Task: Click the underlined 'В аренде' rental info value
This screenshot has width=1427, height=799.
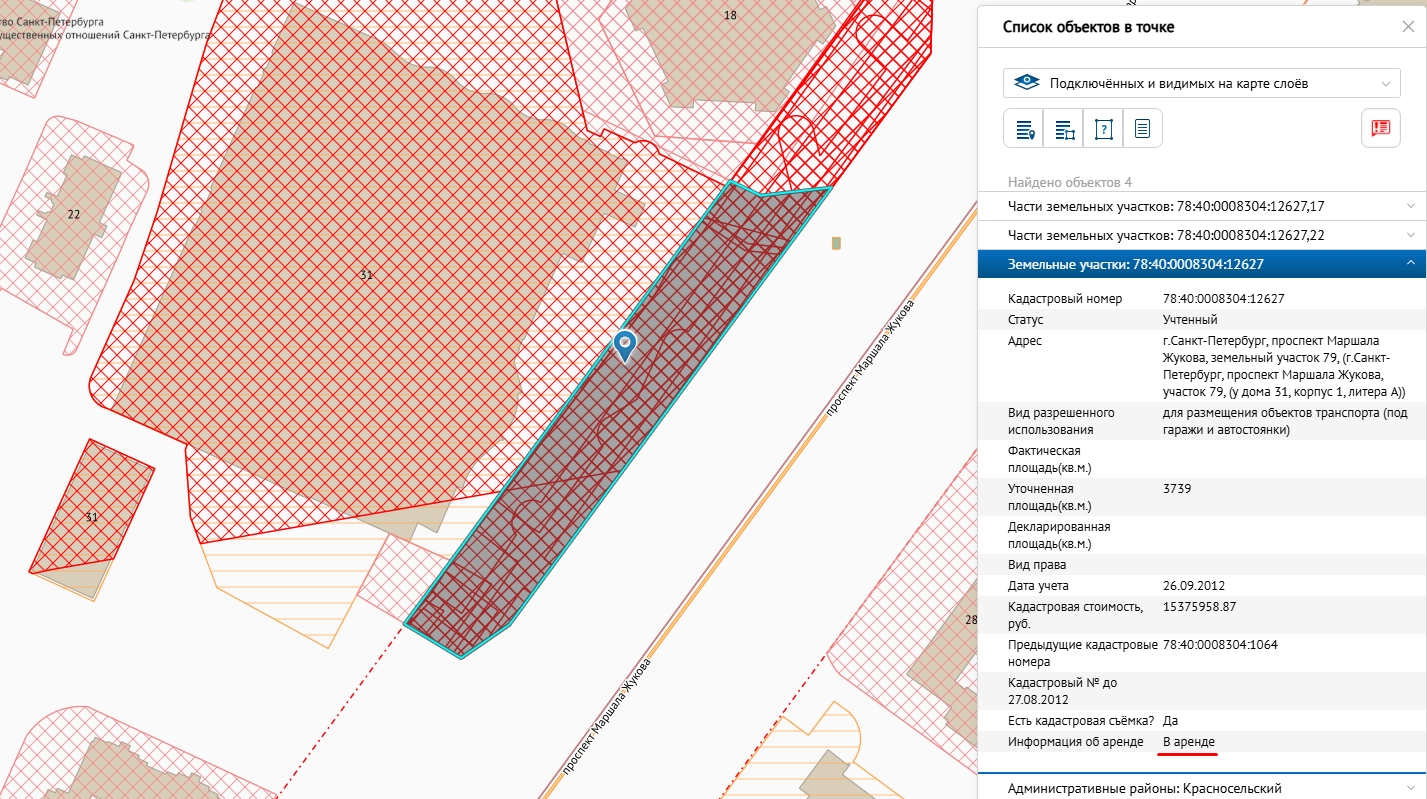Action: point(1189,741)
